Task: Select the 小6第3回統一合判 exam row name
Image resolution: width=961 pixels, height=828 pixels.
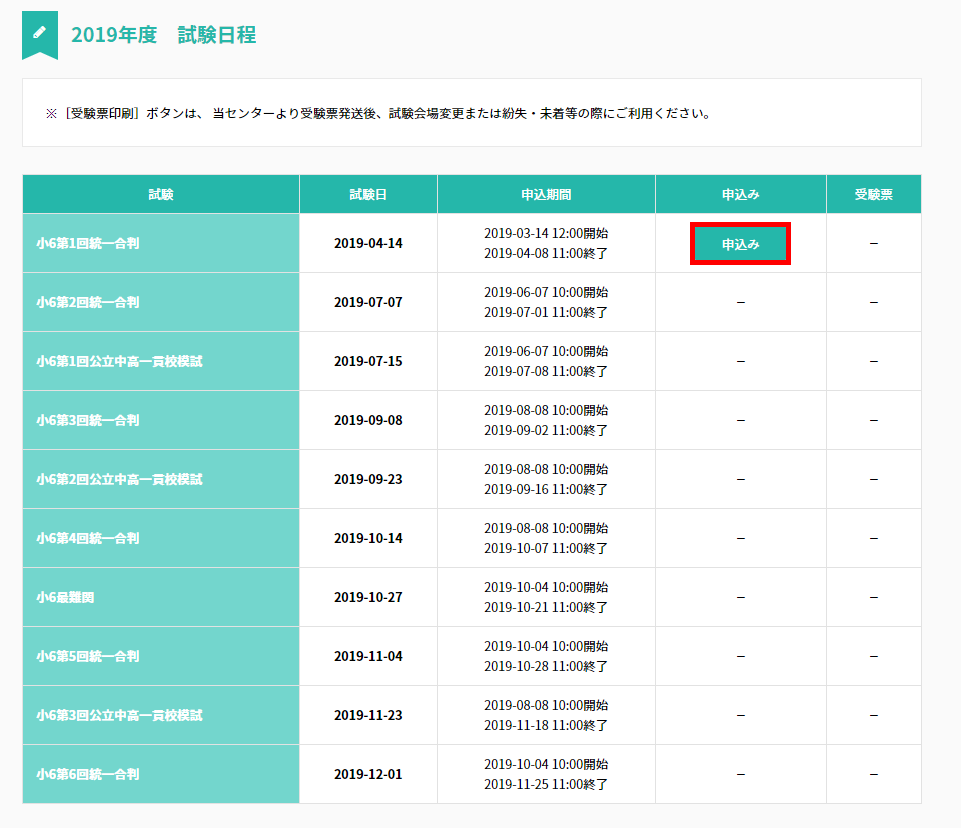Action: click(x=88, y=420)
